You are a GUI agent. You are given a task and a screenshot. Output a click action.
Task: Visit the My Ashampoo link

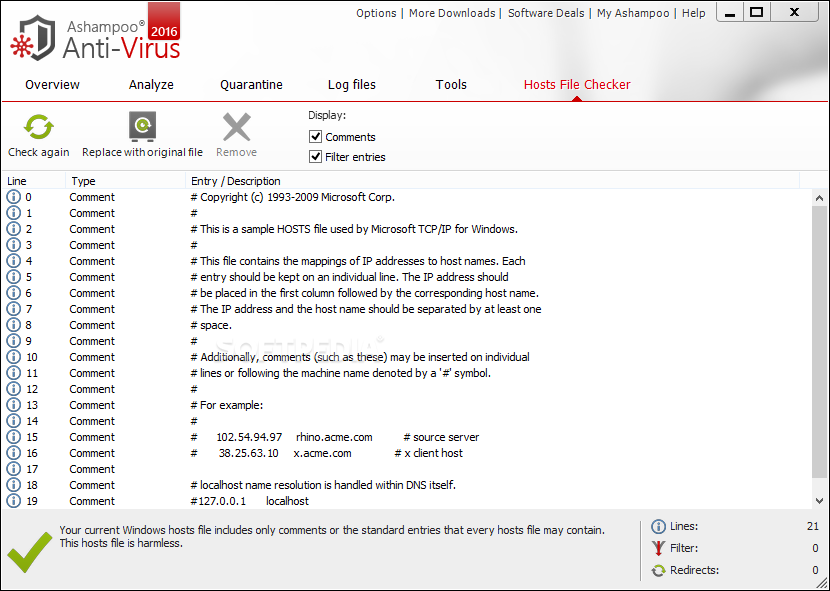(x=633, y=13)
